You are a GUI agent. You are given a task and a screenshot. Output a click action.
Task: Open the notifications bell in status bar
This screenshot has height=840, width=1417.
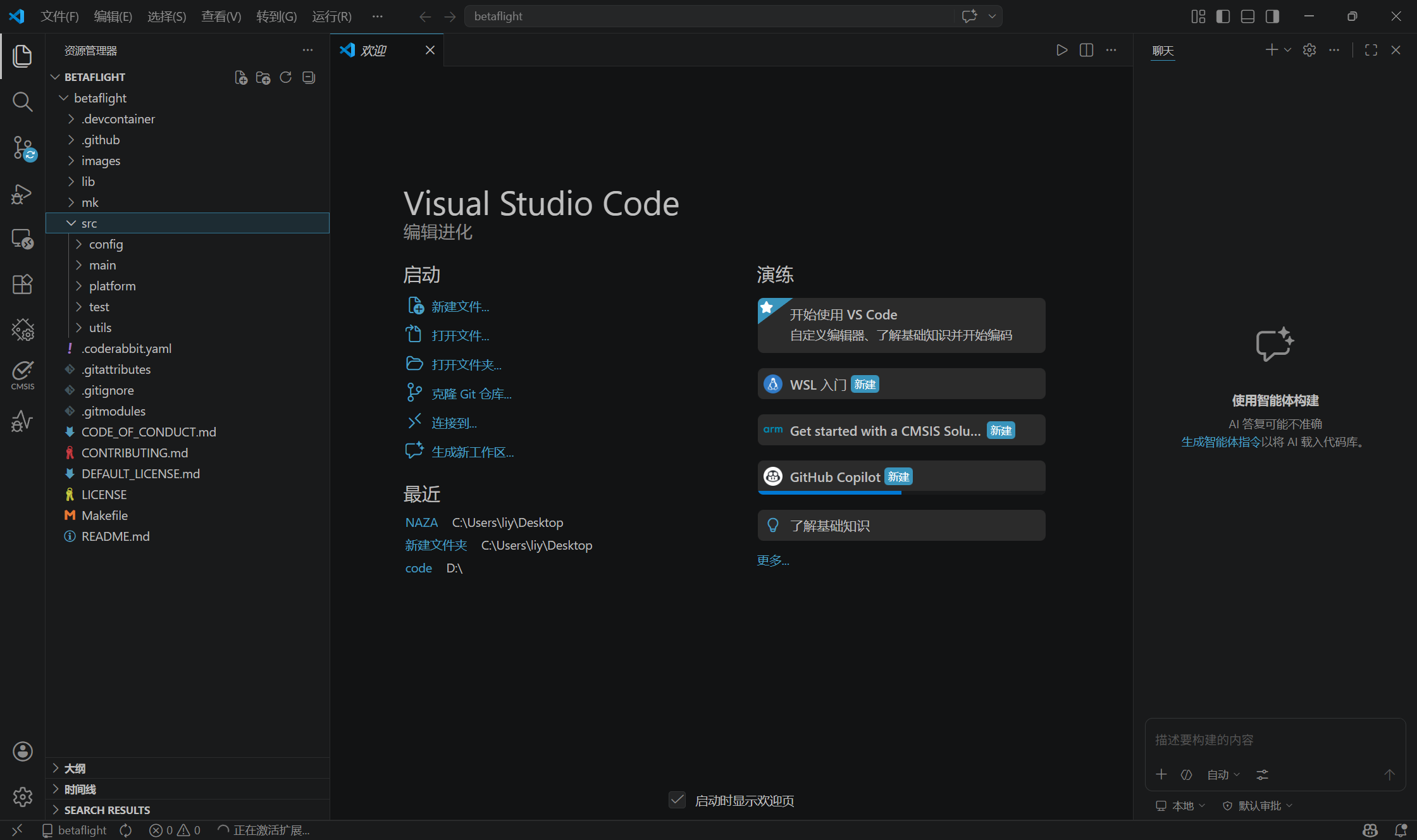pyautogui.click(x=1401, y=830)
